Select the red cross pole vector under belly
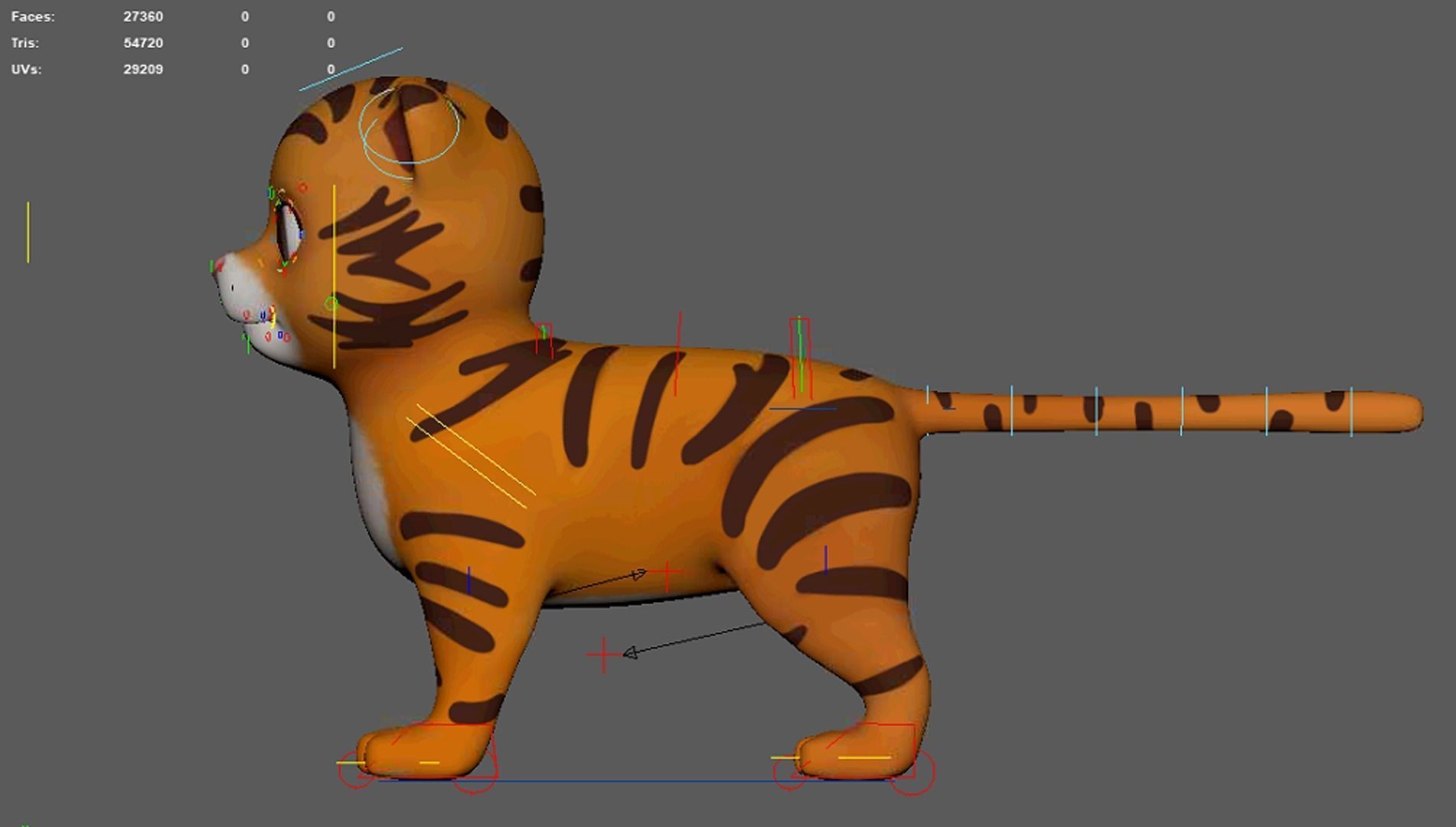The width and height of the screenshot is (1456, 827). pyautogui.click(x=667, y=573)
